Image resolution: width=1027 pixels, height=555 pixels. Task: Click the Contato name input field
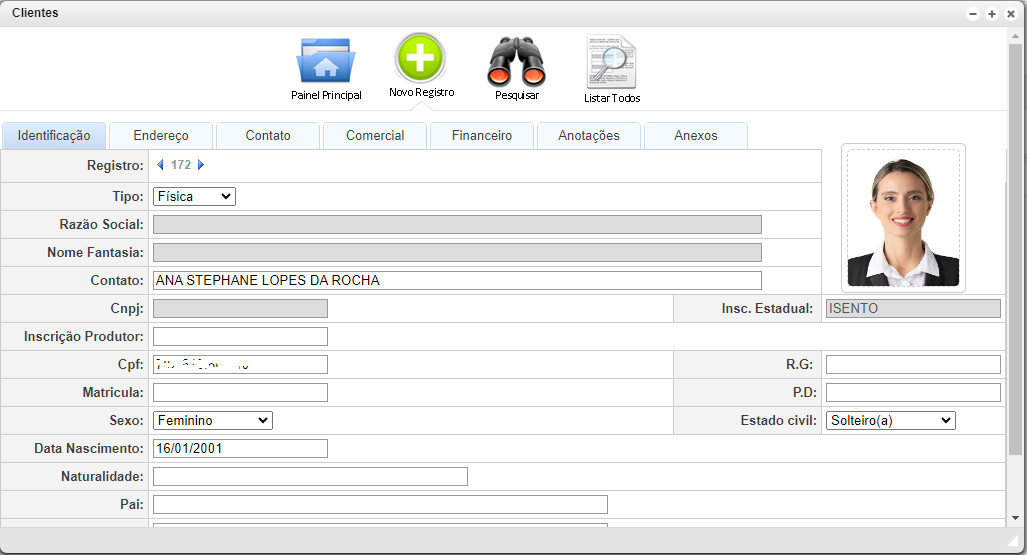pos(457,281)
